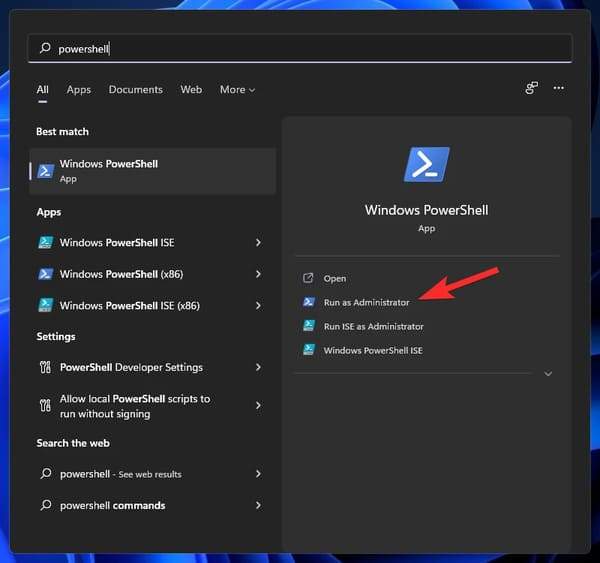Click magnifier icon beside powershell web results
This screenshot has width=600, height=563.
click(x=46, y=473)
